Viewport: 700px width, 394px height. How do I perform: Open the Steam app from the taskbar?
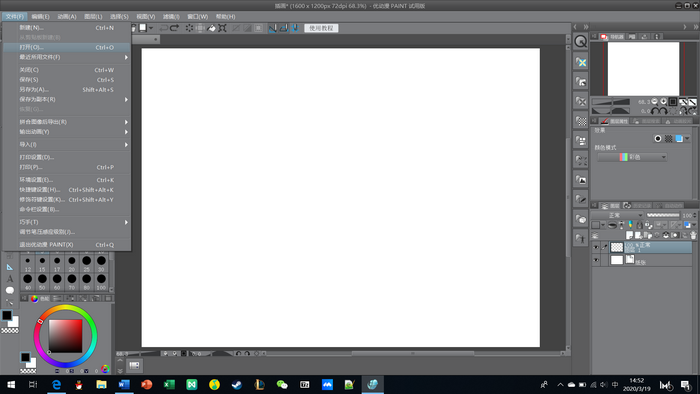pyautogui.click(x=237, y=384)
